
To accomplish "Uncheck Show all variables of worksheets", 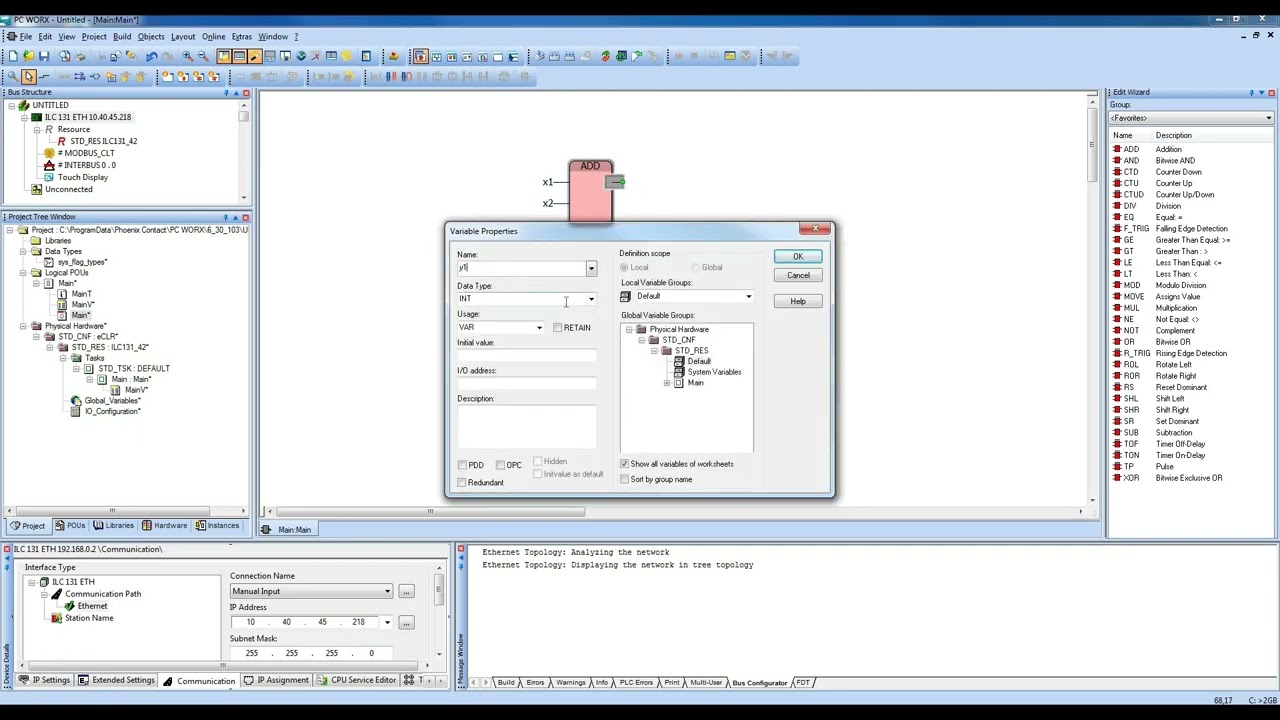I will 624,464.
